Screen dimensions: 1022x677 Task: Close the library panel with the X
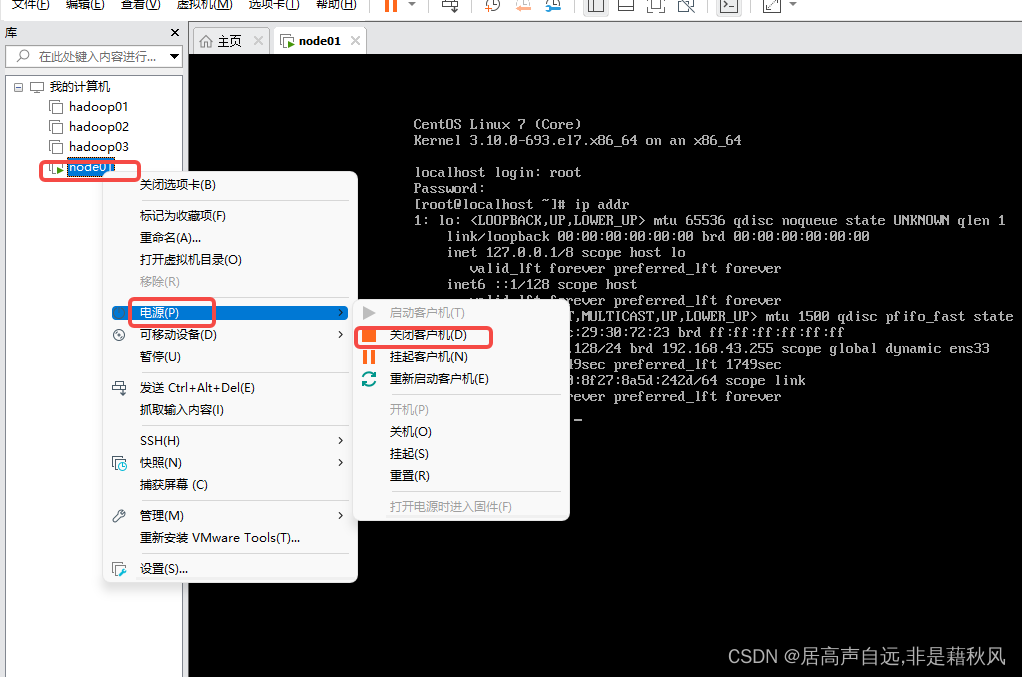(175, 33)
